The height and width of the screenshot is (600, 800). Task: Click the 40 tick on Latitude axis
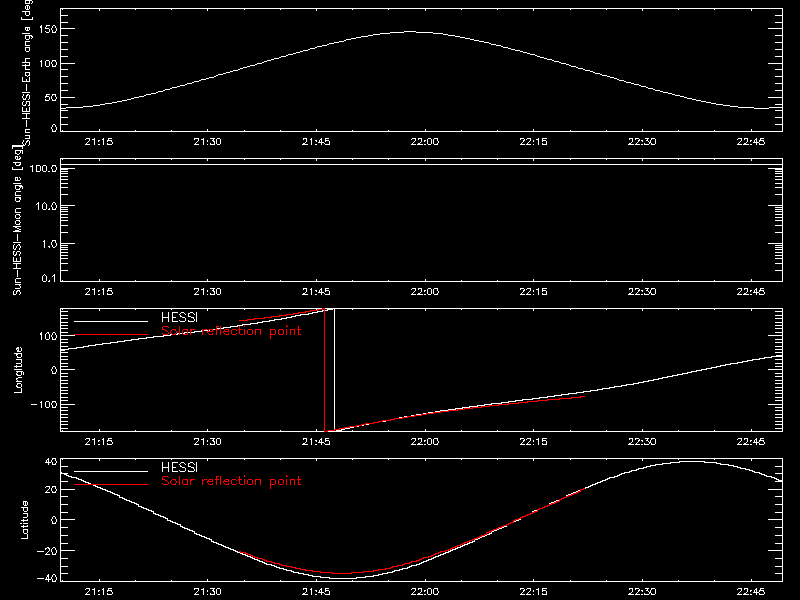pos(51,462)
